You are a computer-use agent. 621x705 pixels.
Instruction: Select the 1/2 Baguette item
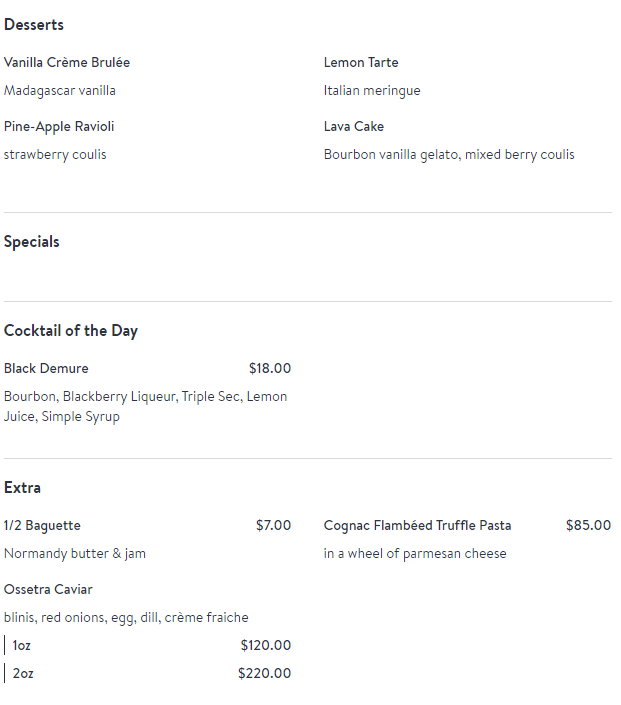pyautogui.click(x=42, y=526)
